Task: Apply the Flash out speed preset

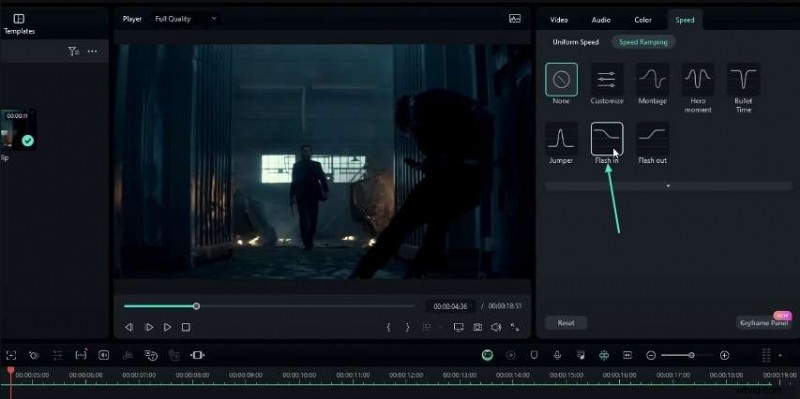Action: click(x=653, y=139)
